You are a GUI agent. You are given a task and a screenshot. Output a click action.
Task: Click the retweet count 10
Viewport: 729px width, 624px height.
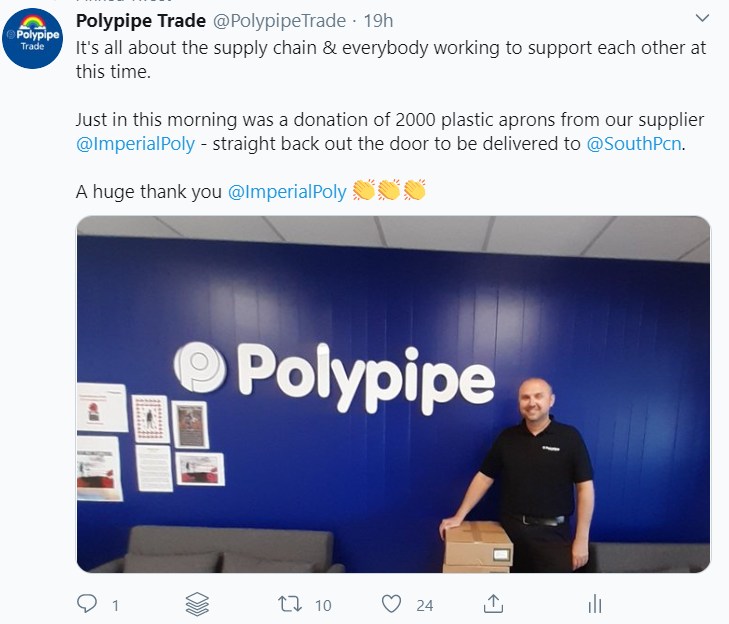[323, 605]
